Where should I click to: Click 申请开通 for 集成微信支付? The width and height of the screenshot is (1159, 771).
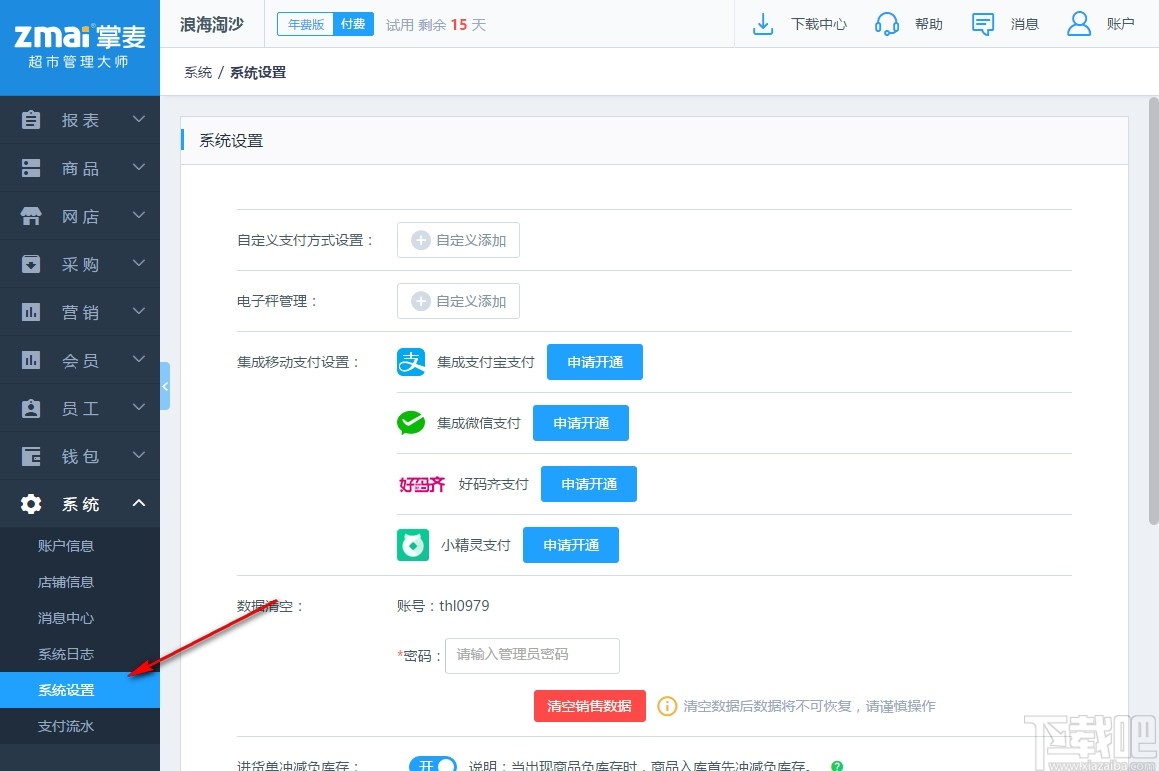580,422
